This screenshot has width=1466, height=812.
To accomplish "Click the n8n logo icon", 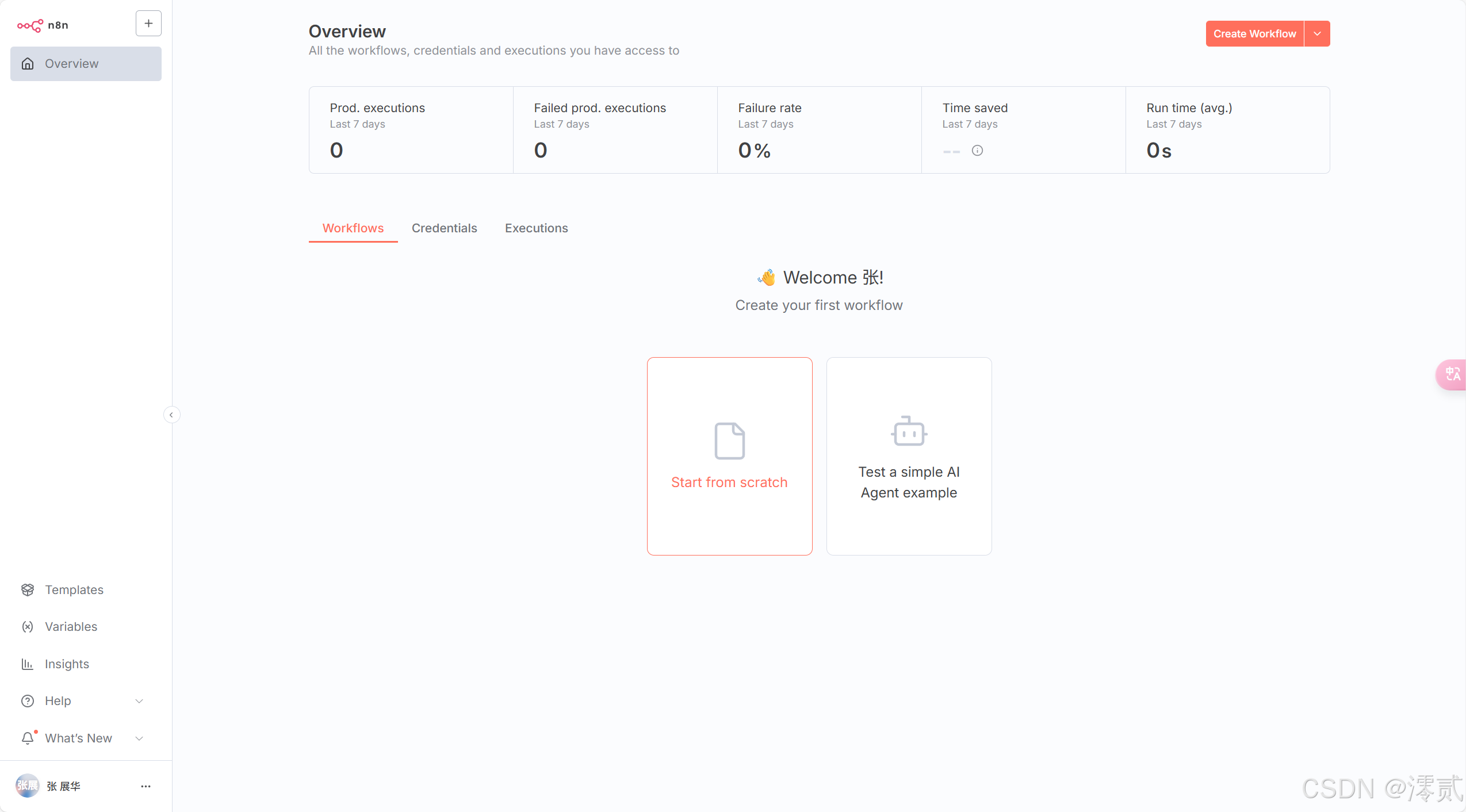I will coord(30,25).
